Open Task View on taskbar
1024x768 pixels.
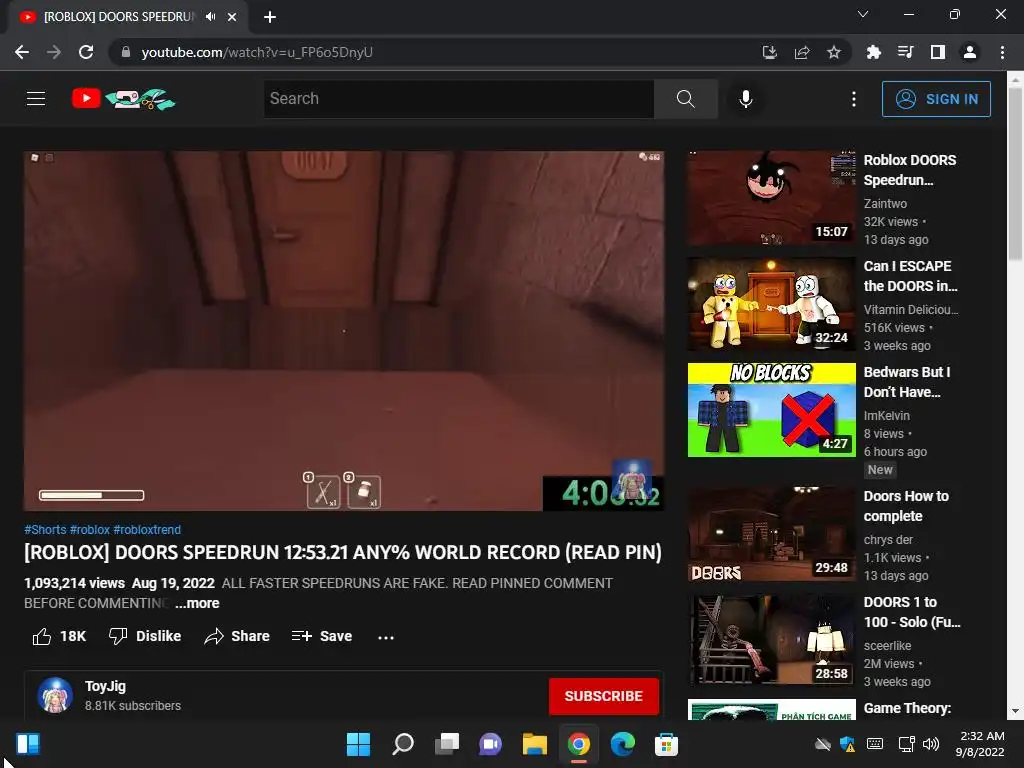[x=447, y=744]
